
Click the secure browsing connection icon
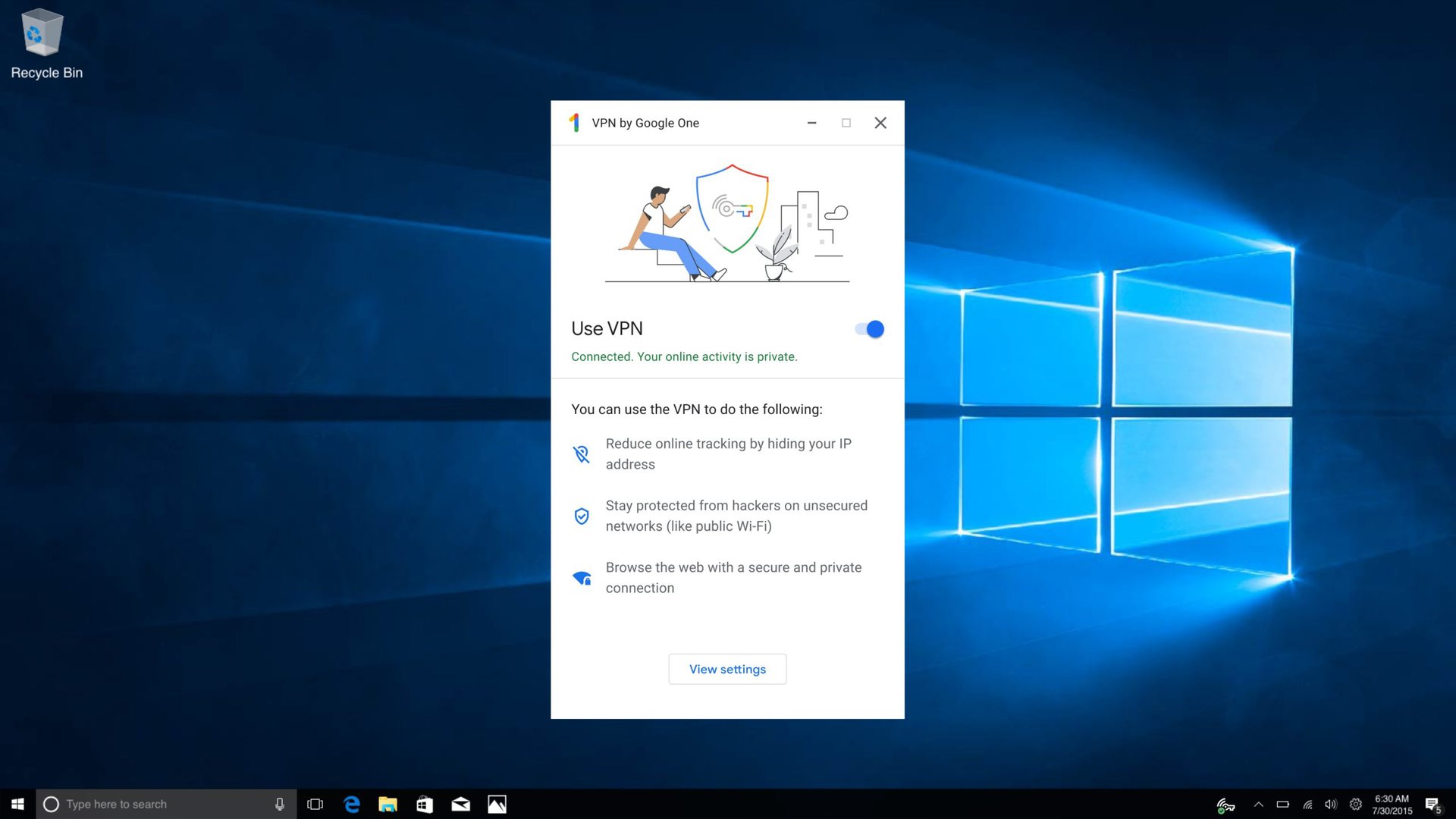pos(580,577)
